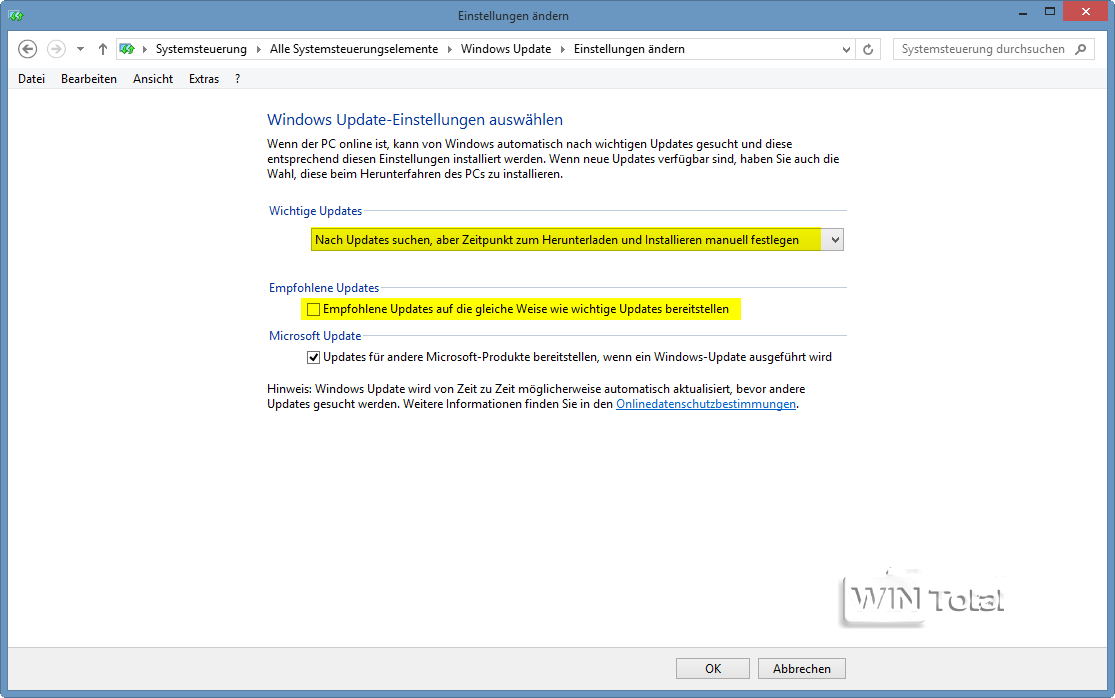Navigate to Alle Systemsteuerungselemente breadcrumb

(x=354, y=49)
